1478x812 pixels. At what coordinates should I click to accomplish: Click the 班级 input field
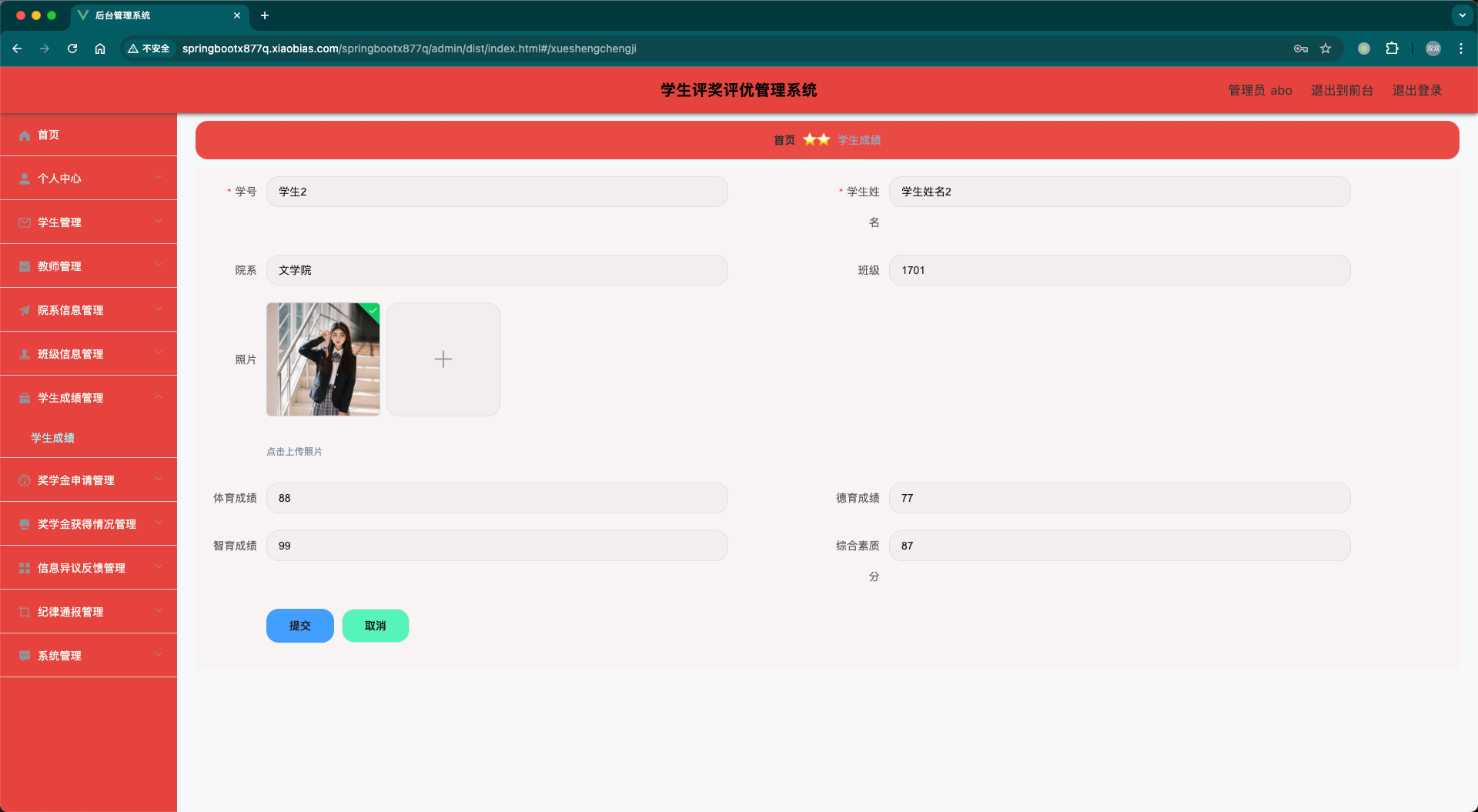click(x=1120, y=270)
